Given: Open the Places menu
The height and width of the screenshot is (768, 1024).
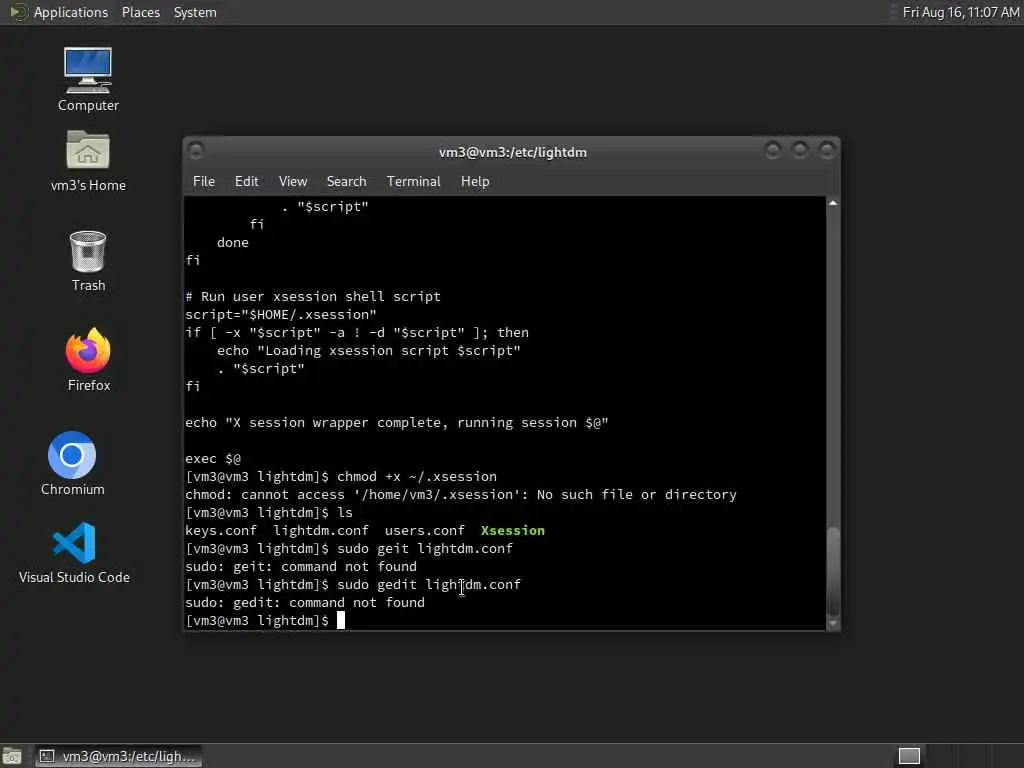Looking at the screenshot, I should tap(140, 12).
